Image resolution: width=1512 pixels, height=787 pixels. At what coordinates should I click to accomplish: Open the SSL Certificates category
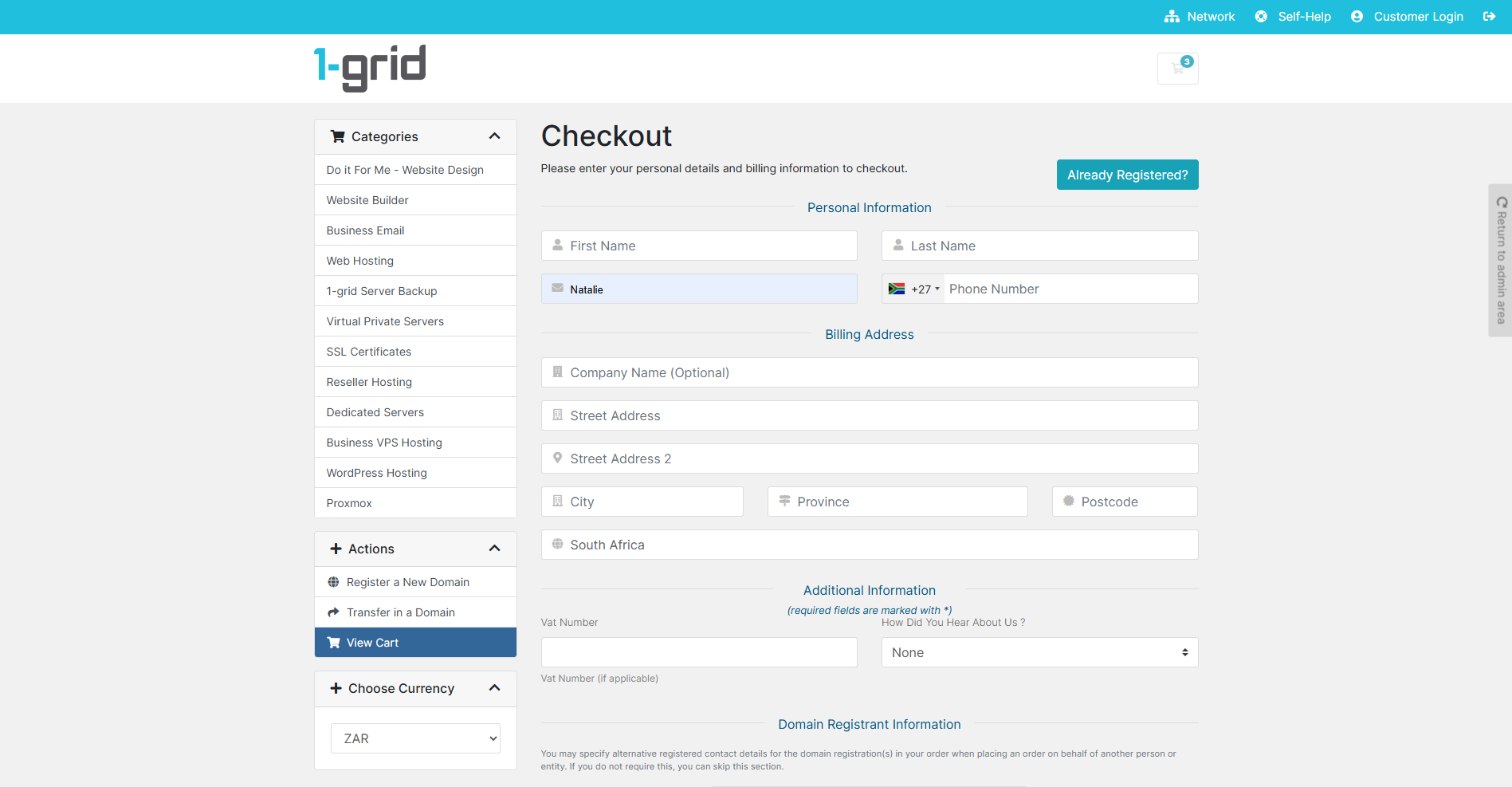415,352
